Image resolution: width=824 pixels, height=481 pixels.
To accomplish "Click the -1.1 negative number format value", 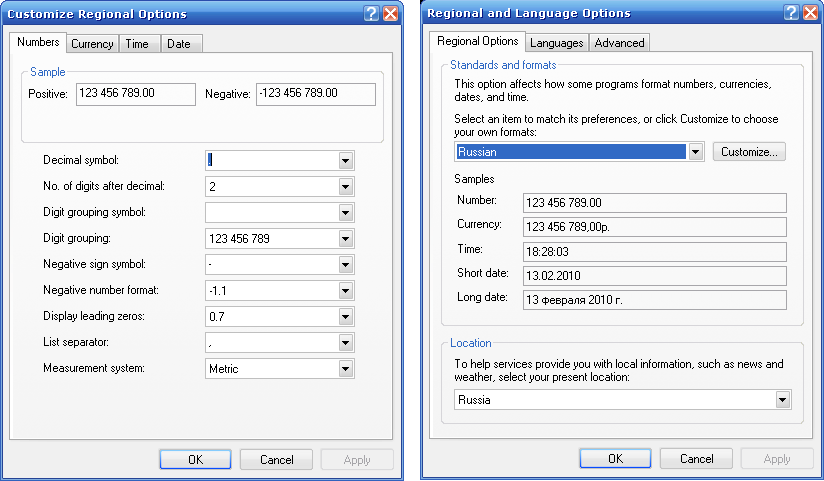I will [x=218, y=291].
